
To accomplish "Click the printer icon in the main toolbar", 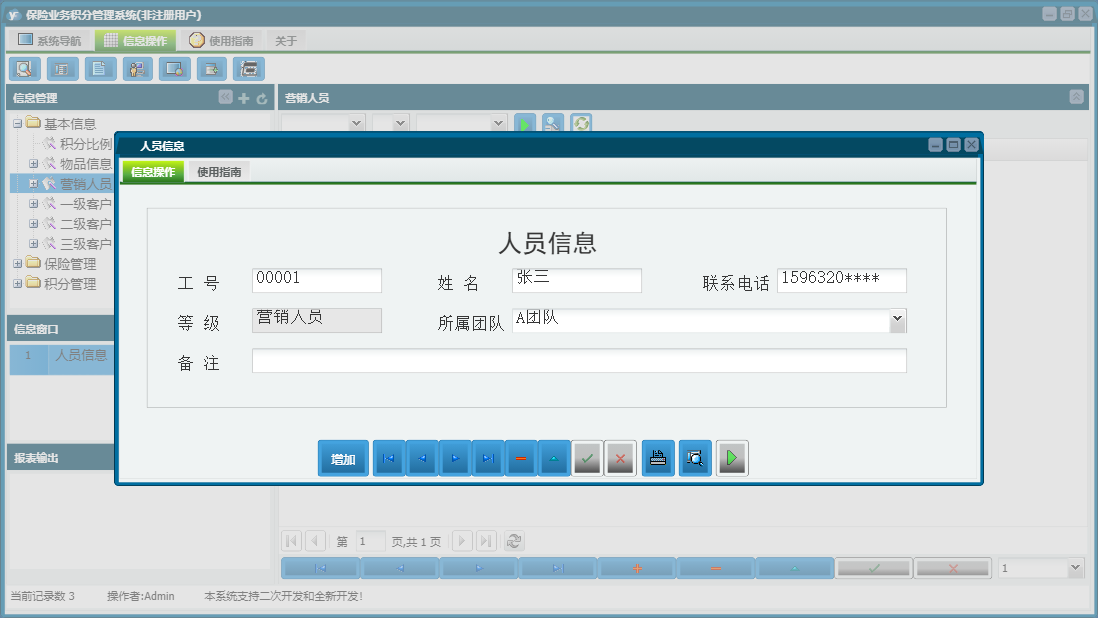I will pyautogui.click(x=248, y=68).
